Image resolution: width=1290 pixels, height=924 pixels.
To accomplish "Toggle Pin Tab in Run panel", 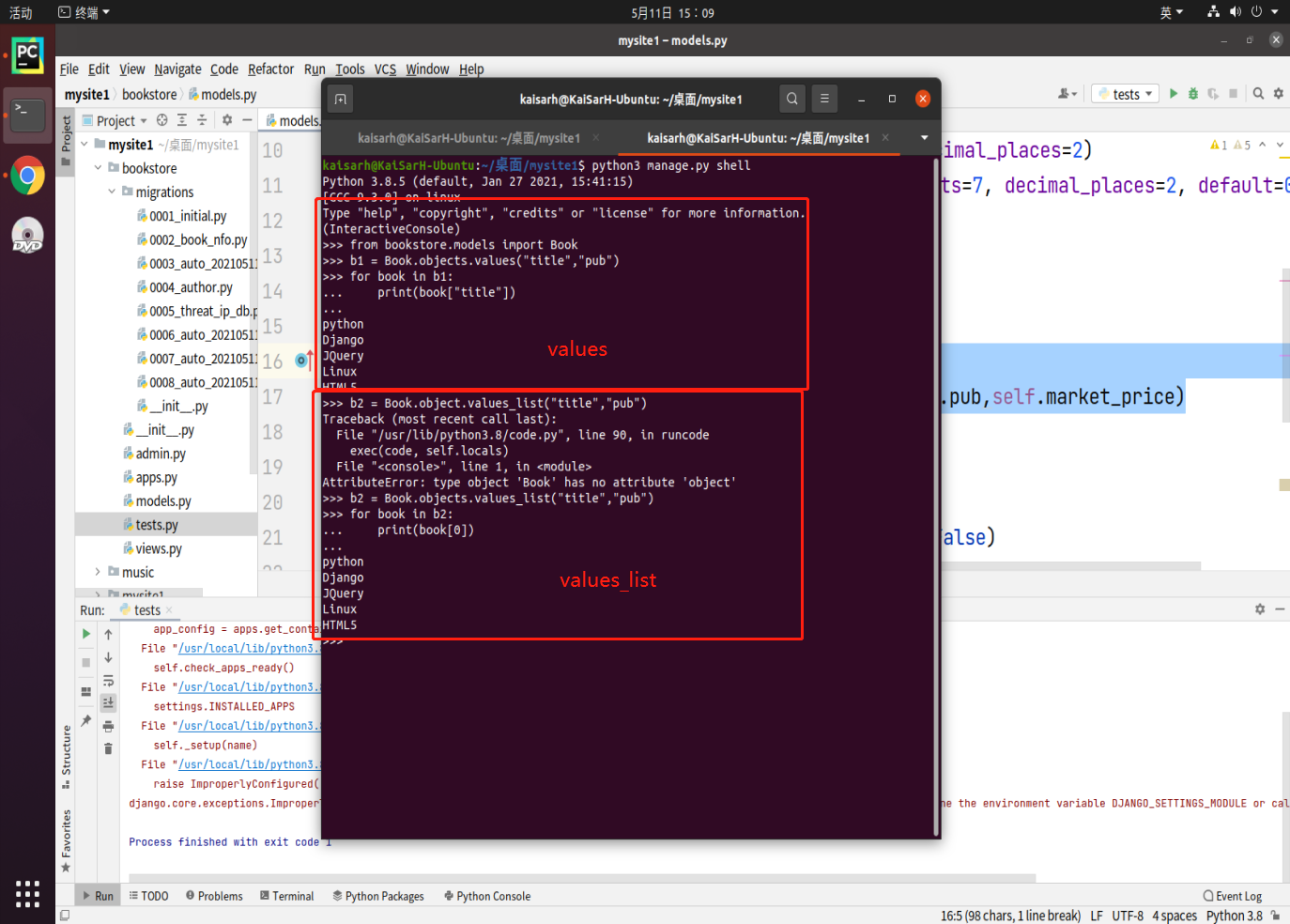I will [86, 720].
